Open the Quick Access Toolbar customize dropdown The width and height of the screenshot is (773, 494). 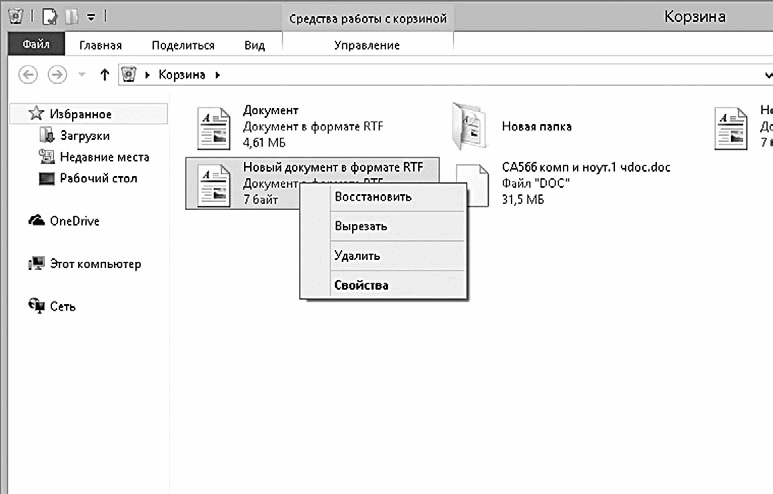(91, 17)
